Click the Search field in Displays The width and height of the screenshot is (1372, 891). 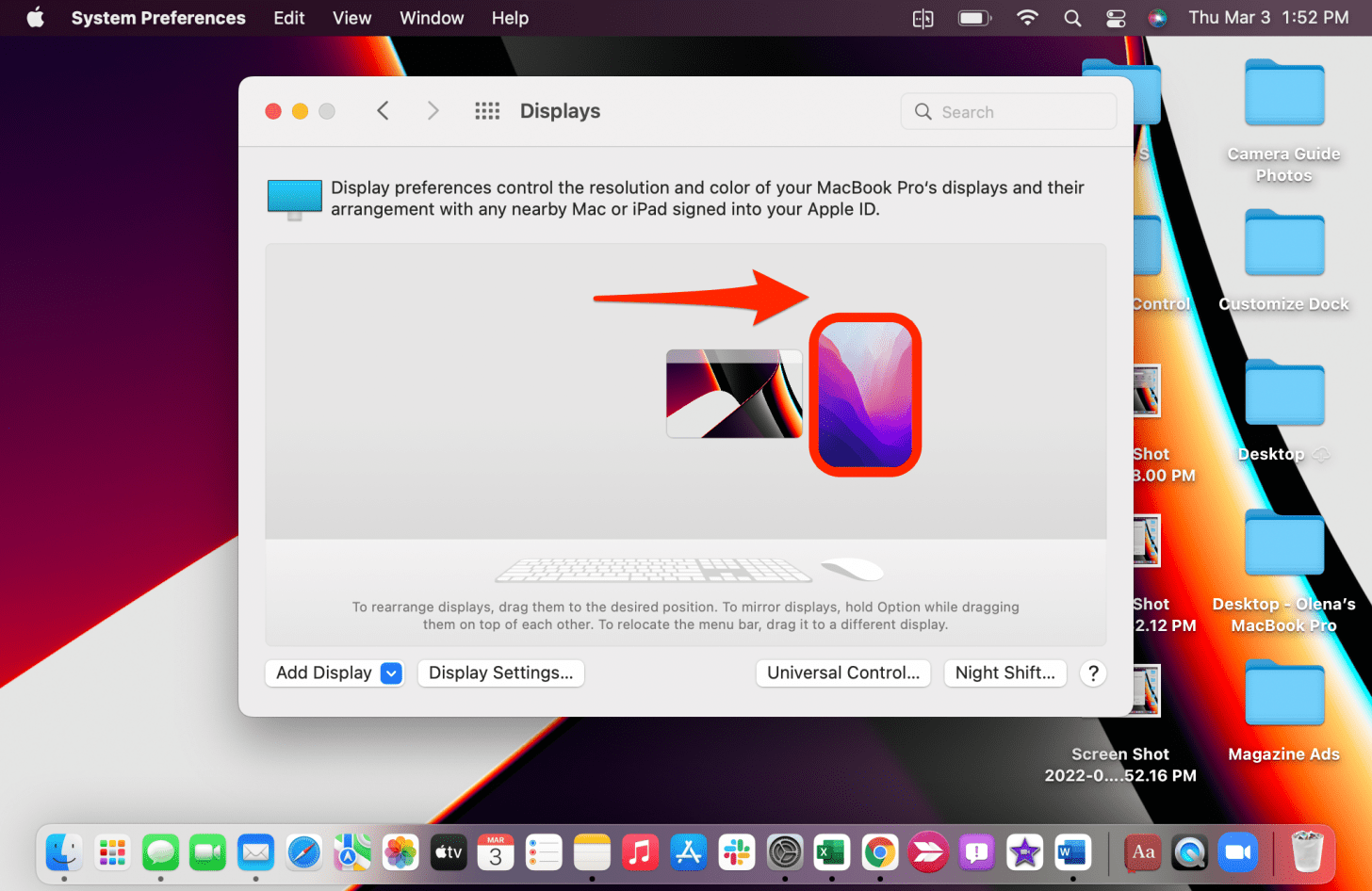click(1008, 112)
